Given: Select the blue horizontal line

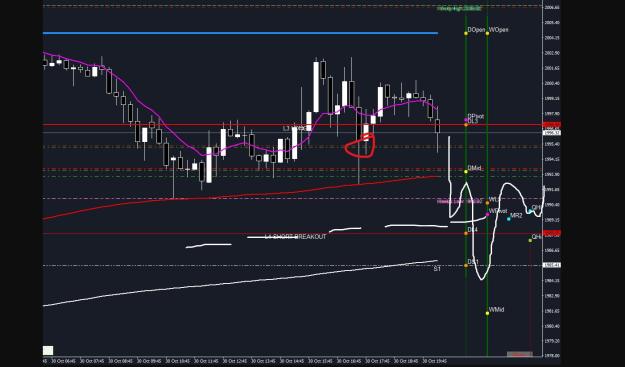Looking at the screenshot, I should click(x=240, y=33).
